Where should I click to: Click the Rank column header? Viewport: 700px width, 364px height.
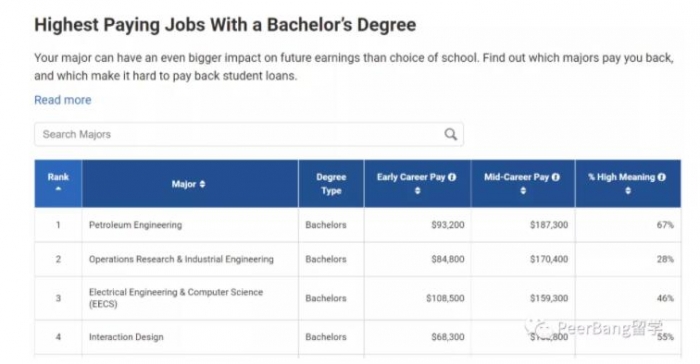58,184
